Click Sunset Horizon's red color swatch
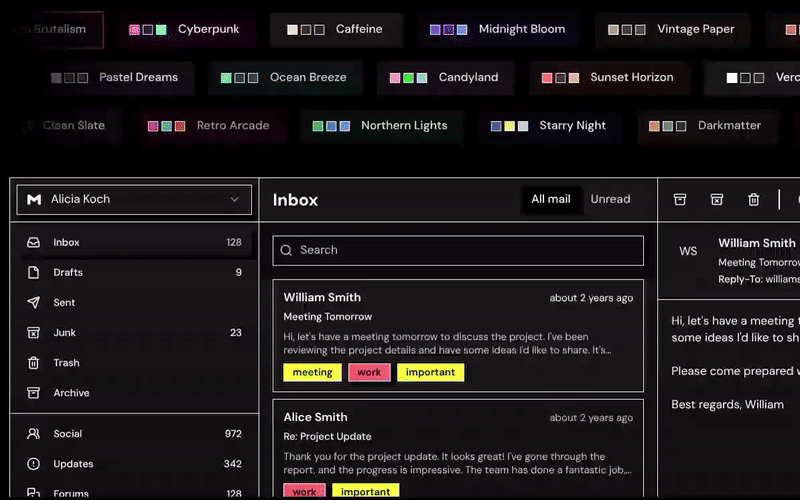This screenshot has height=500, width=800. coord(547,78)
